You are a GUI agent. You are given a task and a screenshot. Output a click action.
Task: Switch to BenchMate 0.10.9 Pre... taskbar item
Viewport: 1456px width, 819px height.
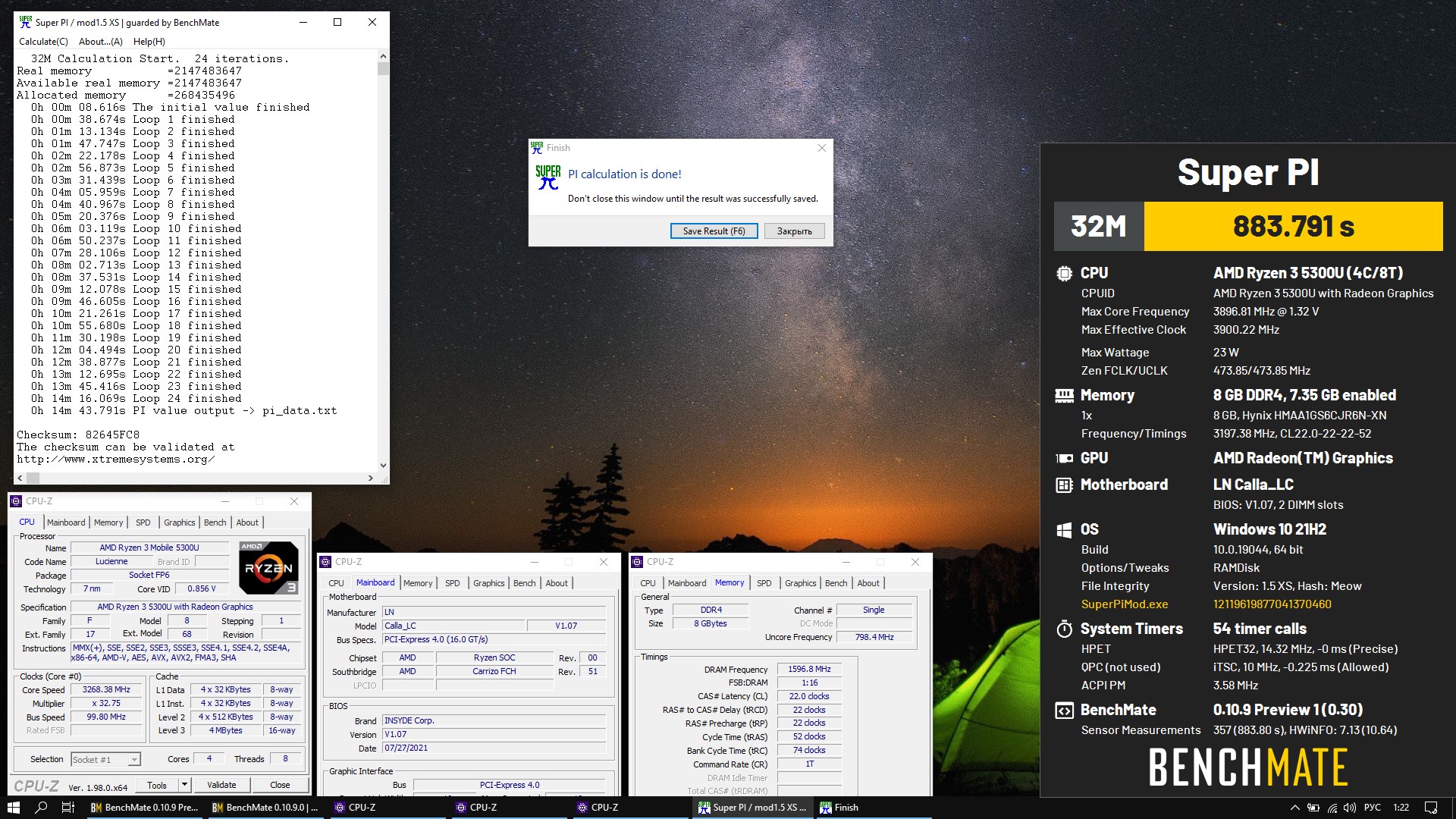144,808
